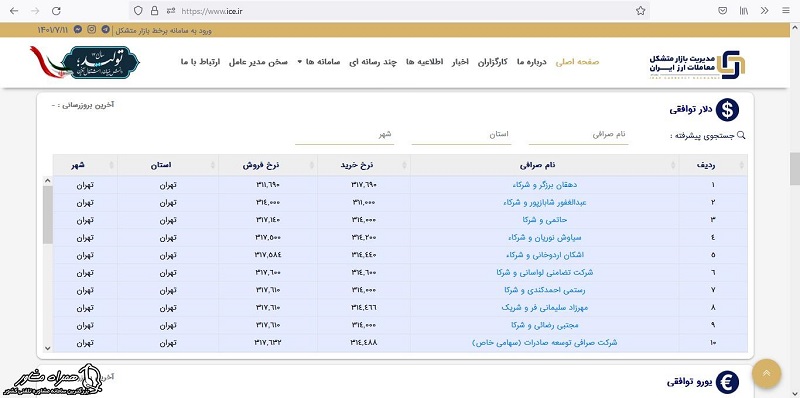Bookmark this page with star icon
Screen dimensions: 800x398
[x=640, y=11]
